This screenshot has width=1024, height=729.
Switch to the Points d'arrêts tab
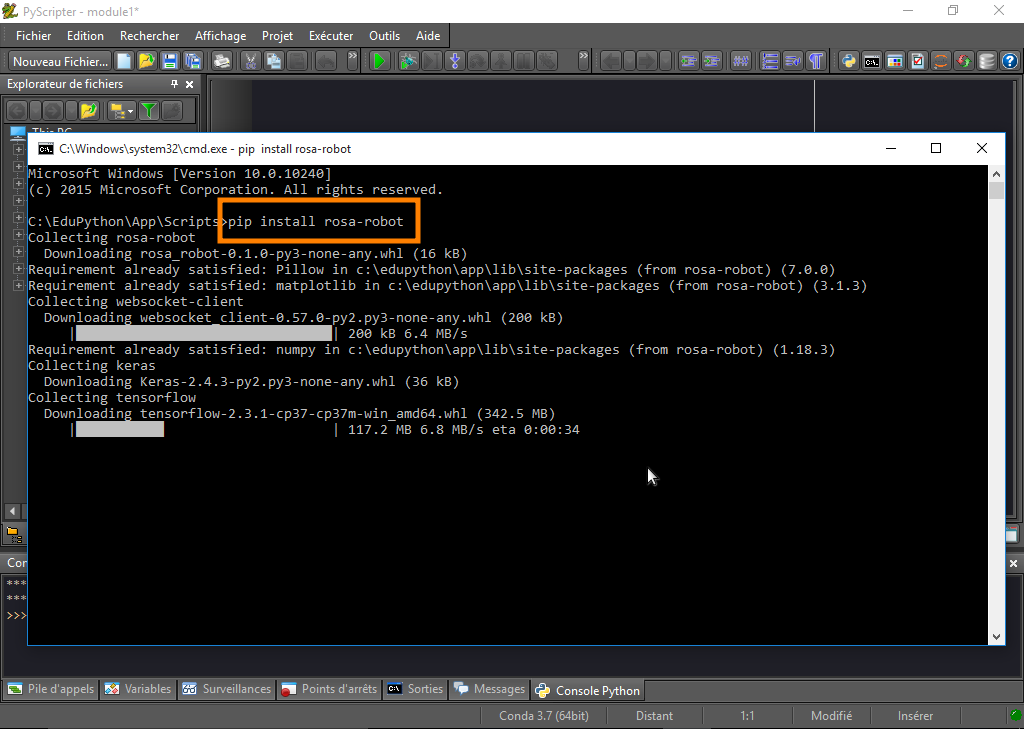coord(329,689)
